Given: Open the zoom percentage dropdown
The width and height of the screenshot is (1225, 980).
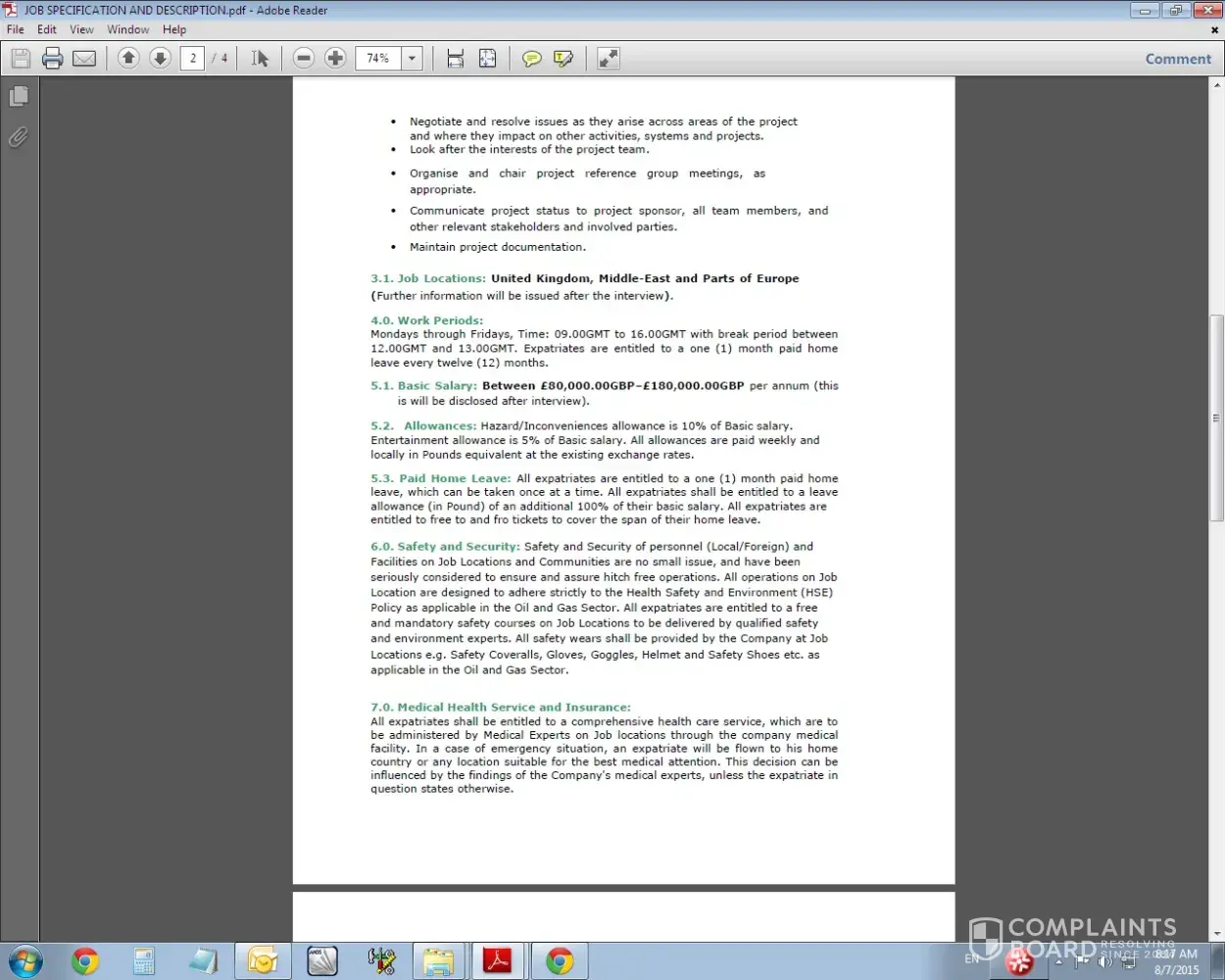Looking at the screenshot, I should click(x=413, y=59).
